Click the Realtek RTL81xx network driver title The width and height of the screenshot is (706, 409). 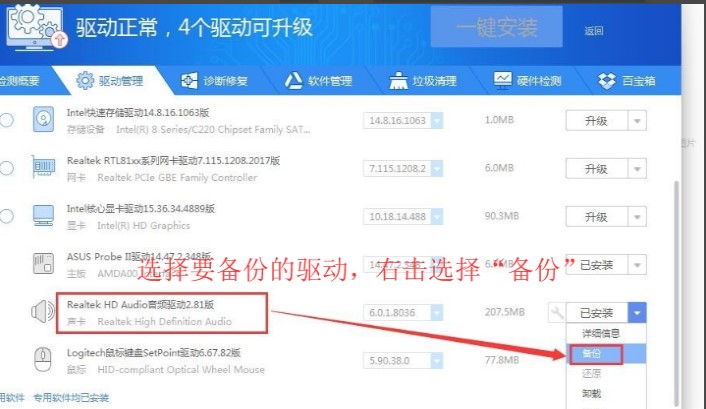click(x=173, y=160)
